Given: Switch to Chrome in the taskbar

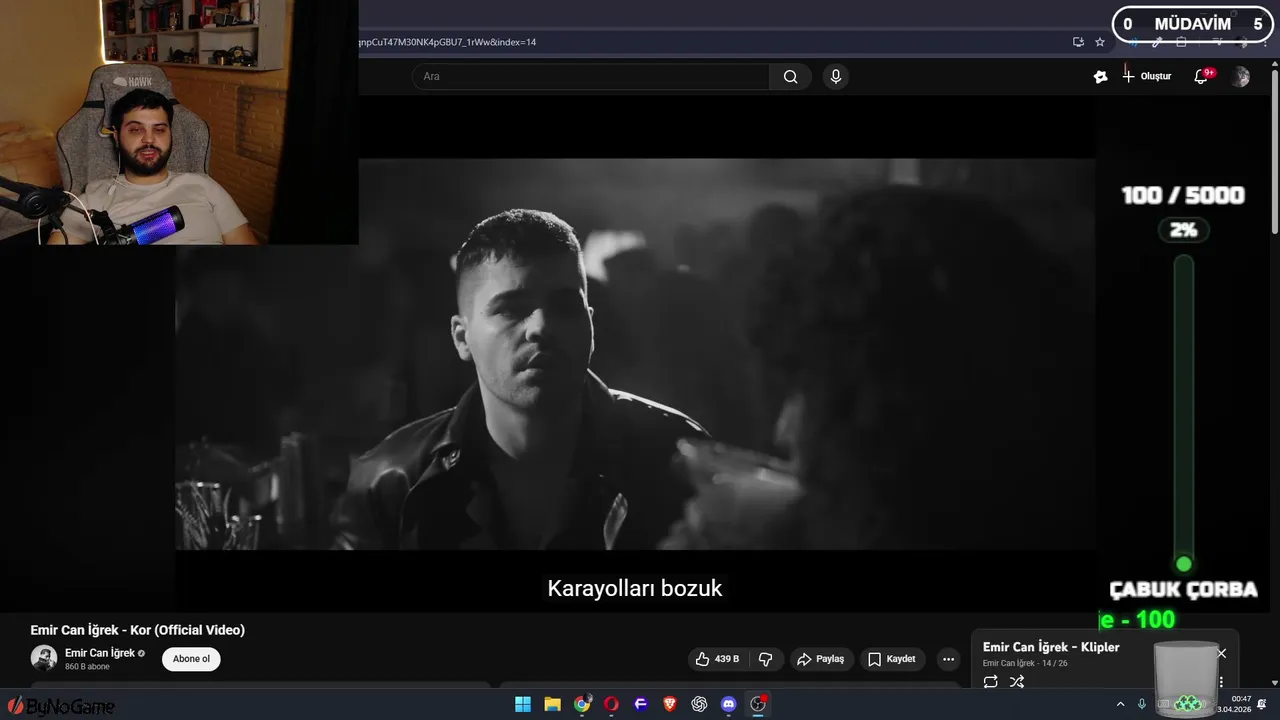Looking at the screenshot, I should click(x=582, y=704).
